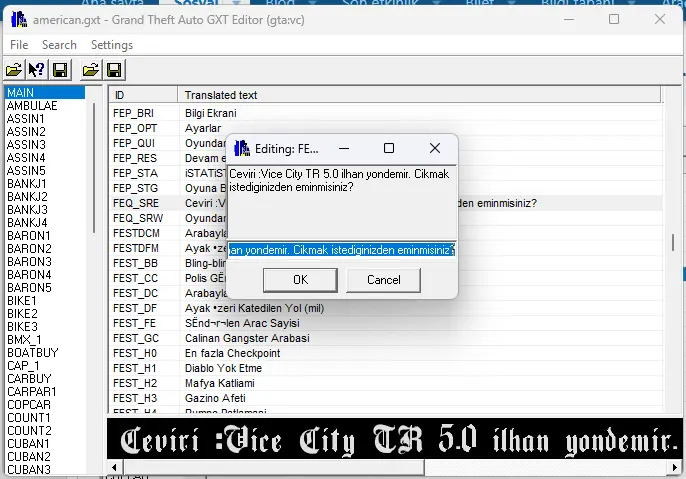Select the FEP_STA row ID
Viewport: 686px width, 479px height.
click(x=135, y=173)
